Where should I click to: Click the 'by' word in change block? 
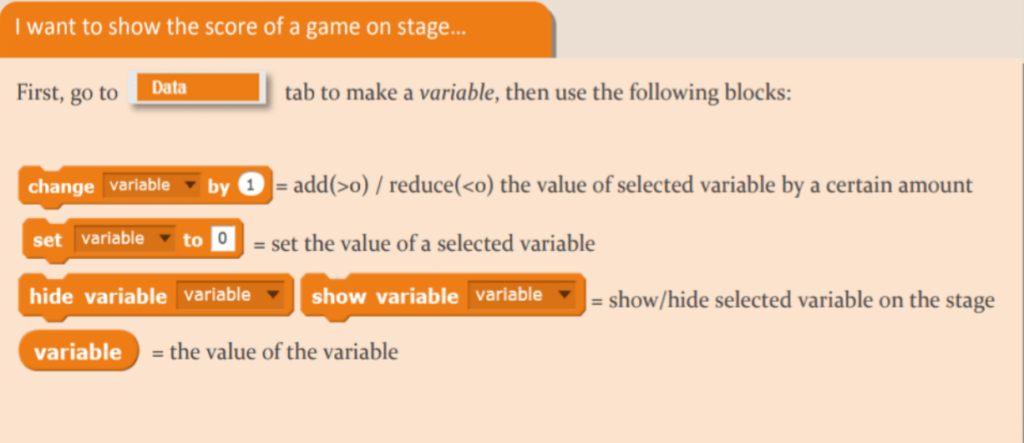tap(218, 188)
